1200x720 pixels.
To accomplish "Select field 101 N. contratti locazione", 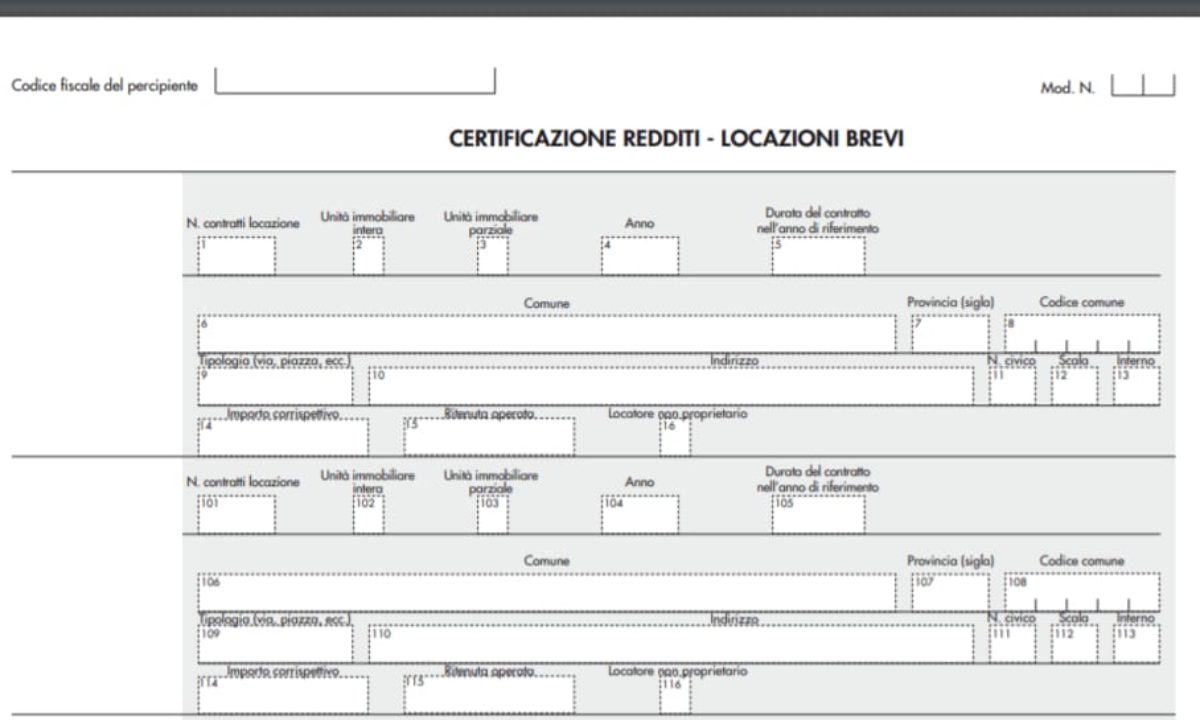I will tap(236, 514).
